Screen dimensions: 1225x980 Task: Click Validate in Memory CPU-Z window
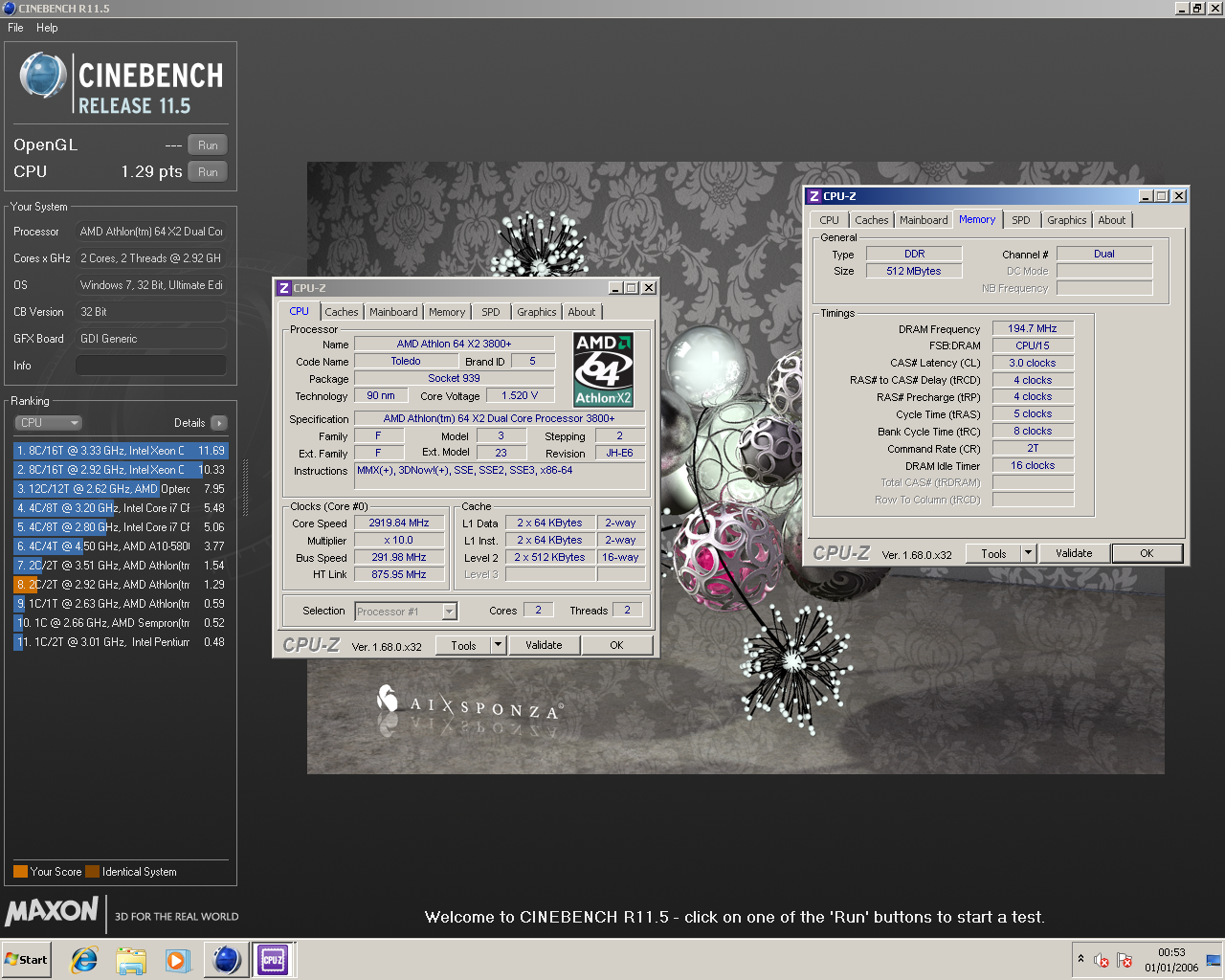click(1074, 554)
